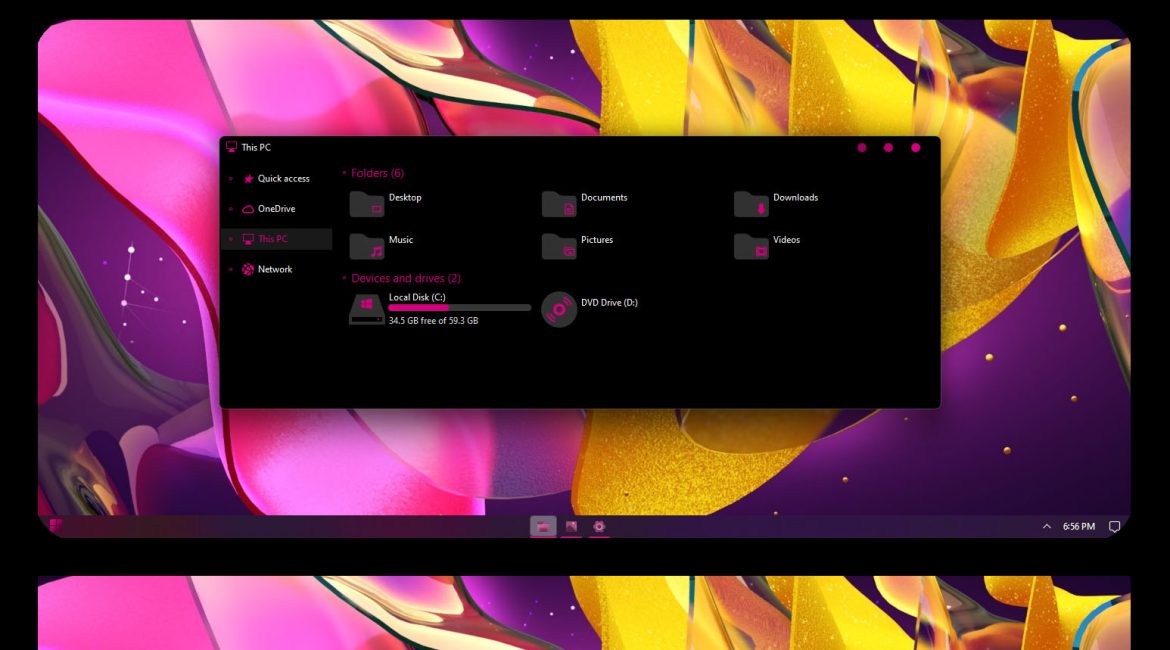Viewport: 1170px width, 650px height.
Task: Select the Local Disk (C:) drive icon
Action: pyautogui.click(x=366, y=309)
